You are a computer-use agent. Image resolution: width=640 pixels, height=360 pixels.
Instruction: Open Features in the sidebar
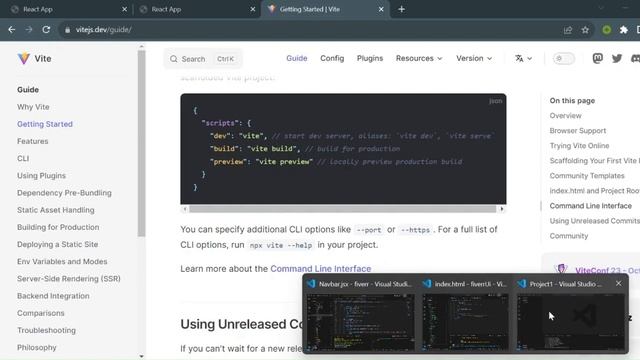(33, 141)
